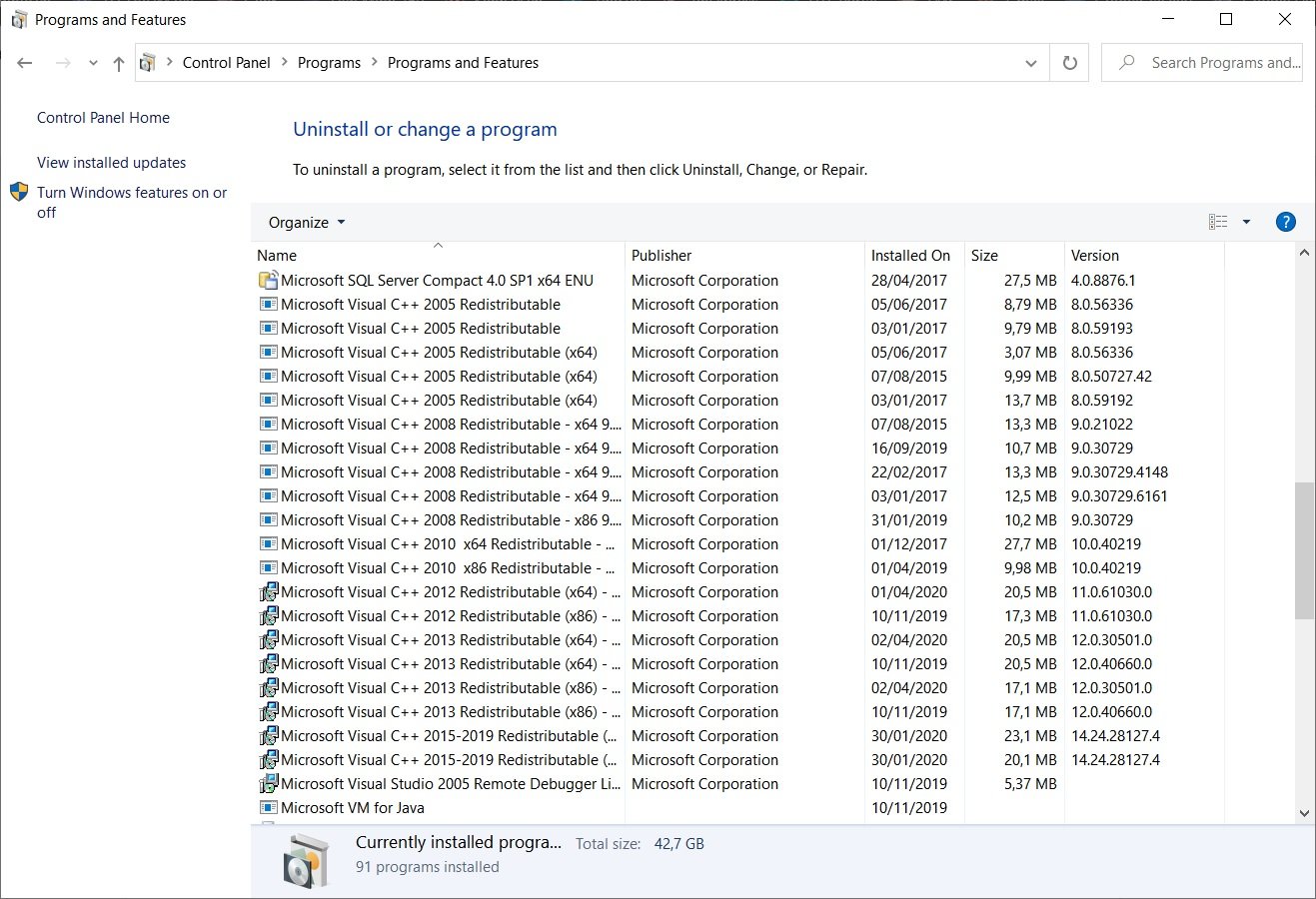
Task: Click icon of Visual C++ 2008 x64 version 9.0.30729.6161
Action: [268, 496]
